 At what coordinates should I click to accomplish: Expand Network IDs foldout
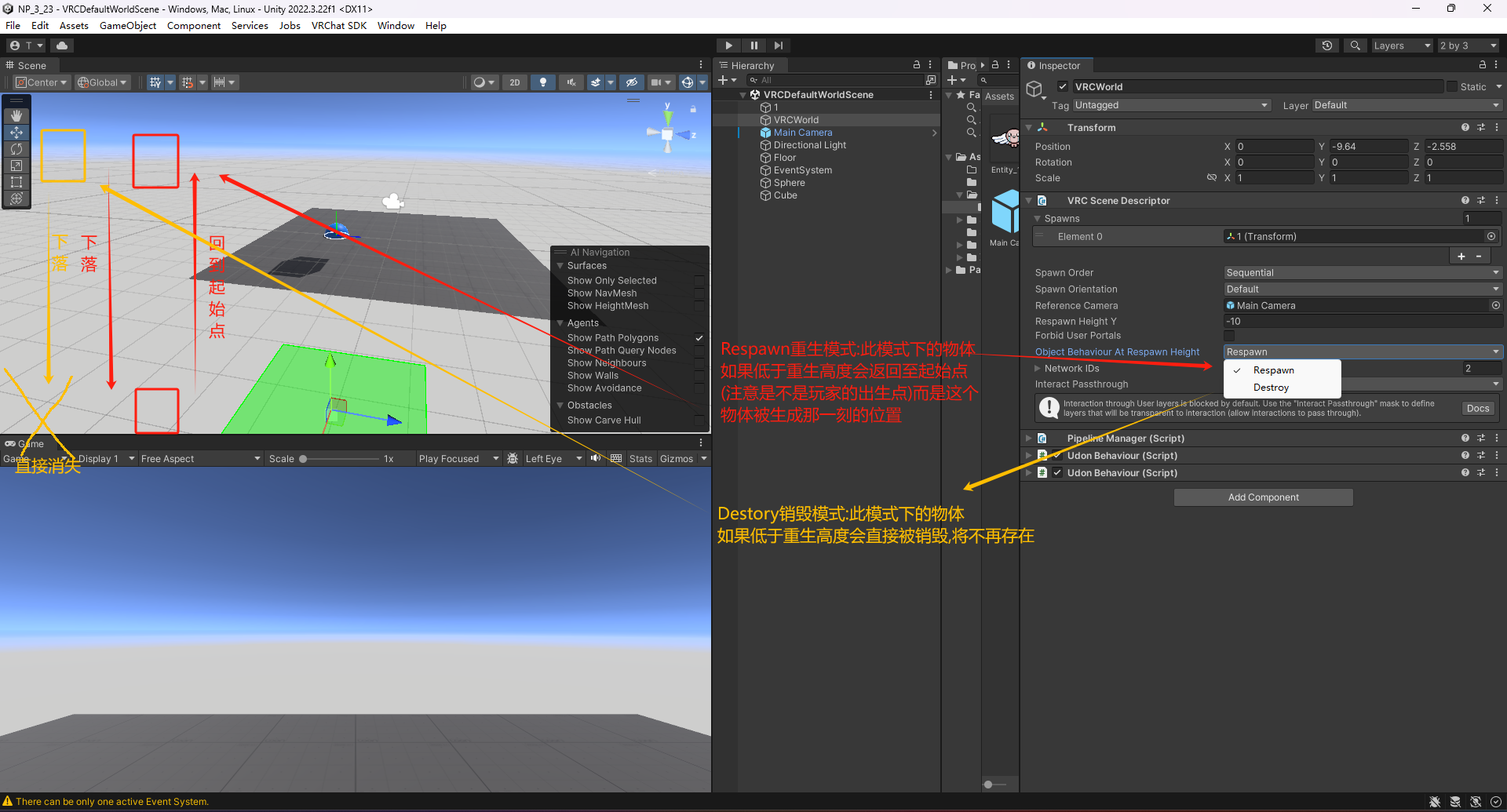pyautogui.click(x=1038, y=369)
